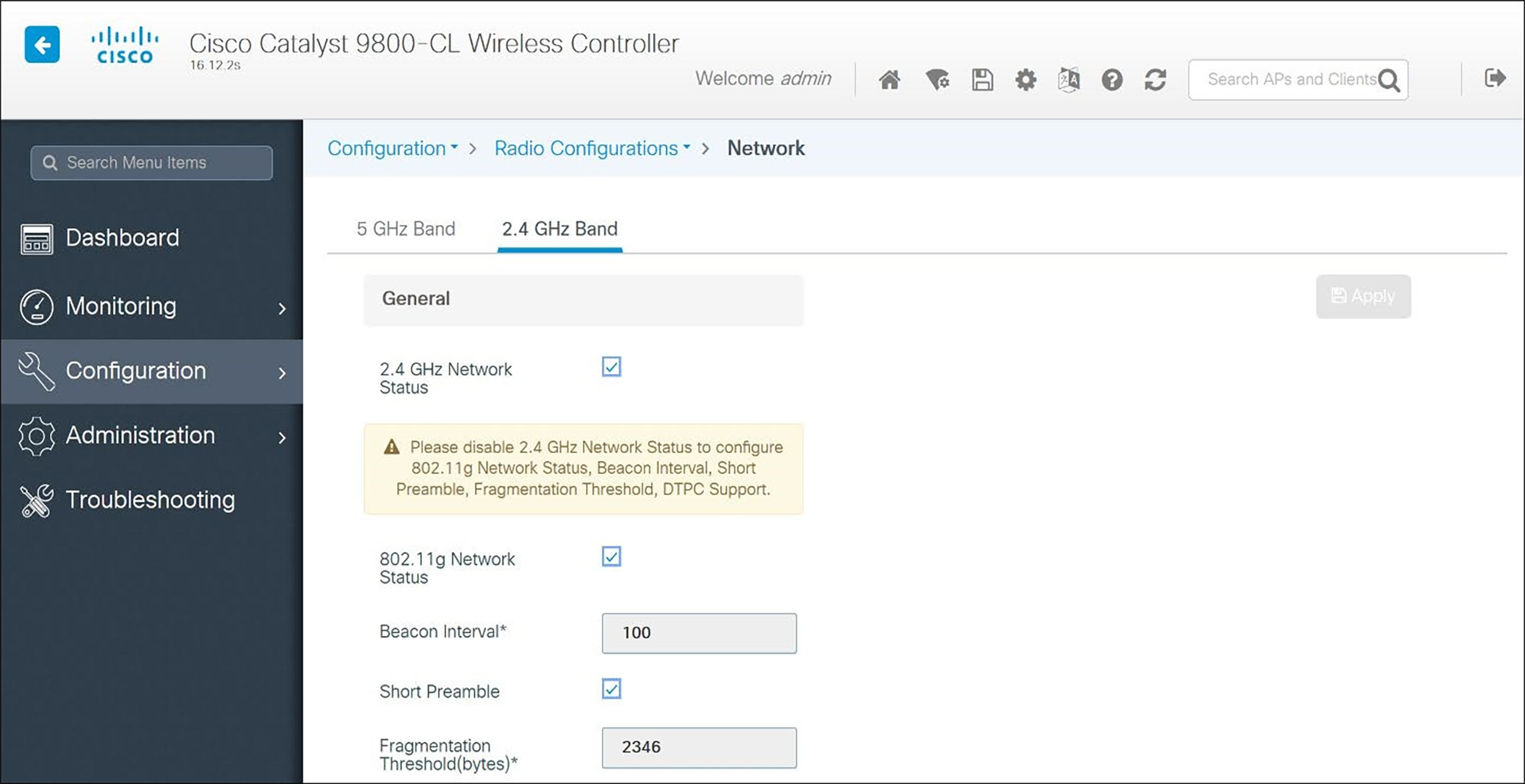
Task: Click the back arrow icon near the Cisco logo
Action: [x=41, y=44]
